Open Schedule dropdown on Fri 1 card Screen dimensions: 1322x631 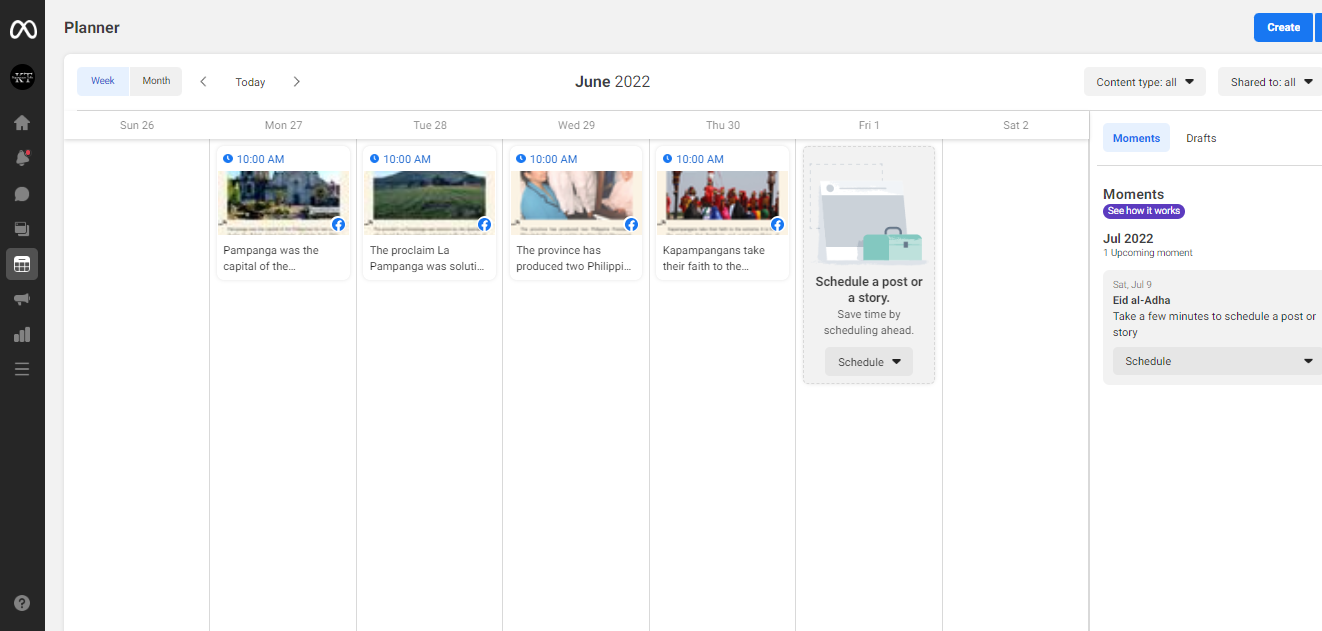(869, 362)
